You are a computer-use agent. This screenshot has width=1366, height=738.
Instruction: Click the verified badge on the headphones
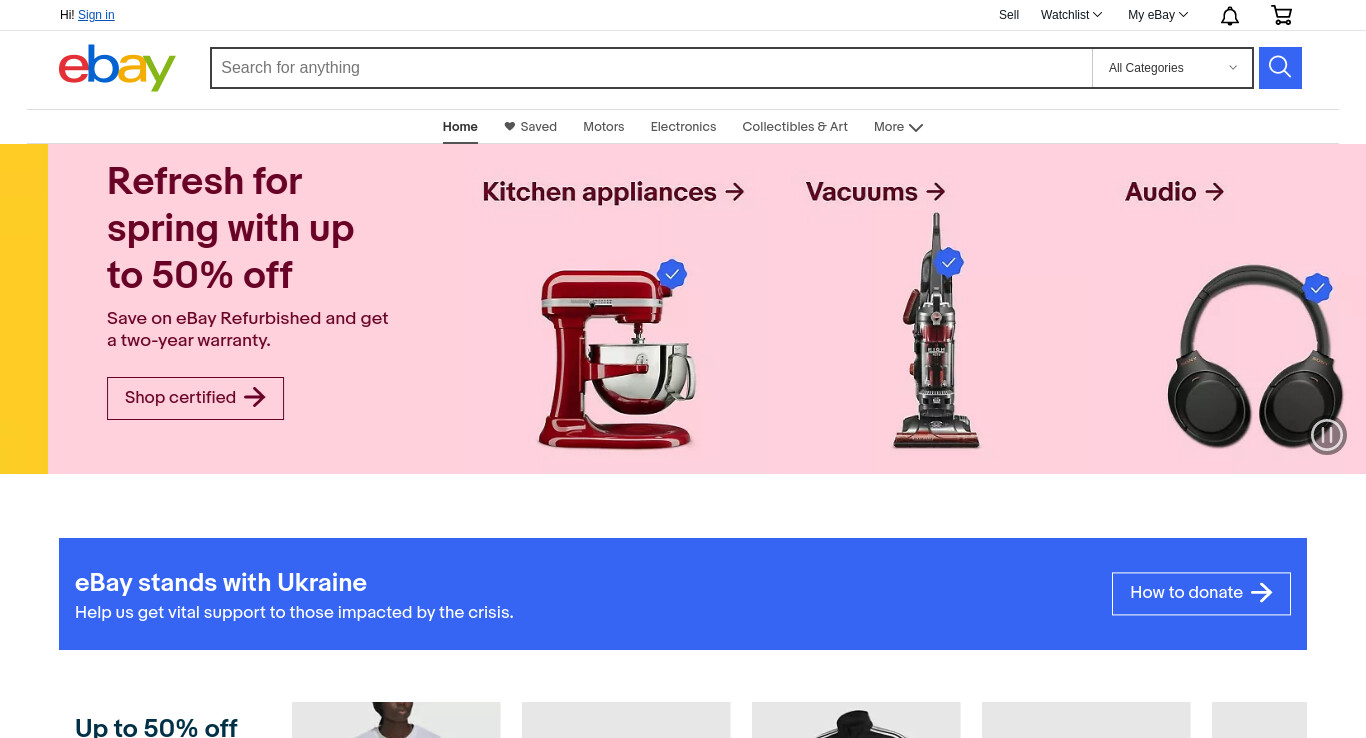point(1318,288)
